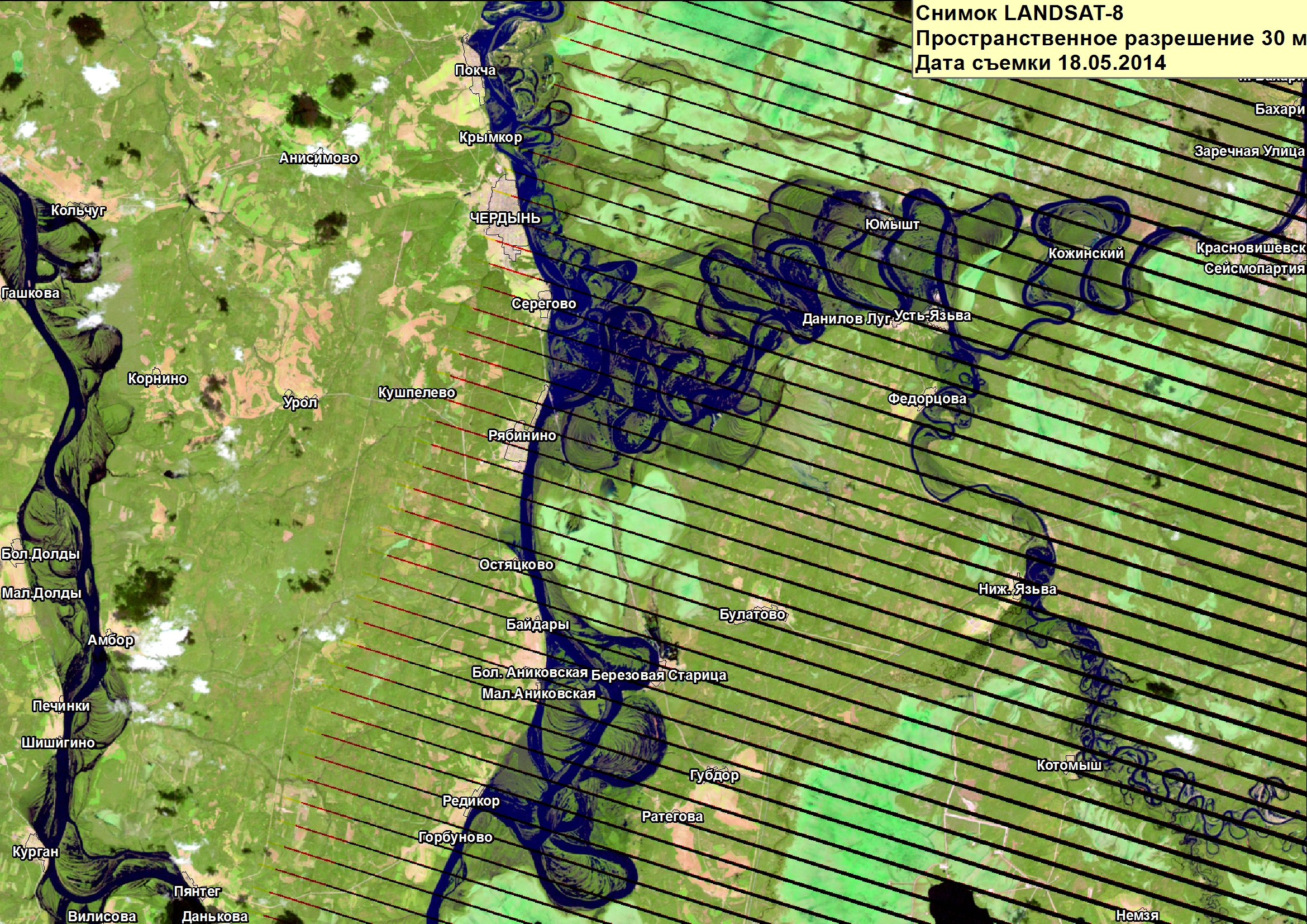Click the Мал.Долды label
The height and width of the screenshot is (924, 1307).
click(x=41, y=593)
